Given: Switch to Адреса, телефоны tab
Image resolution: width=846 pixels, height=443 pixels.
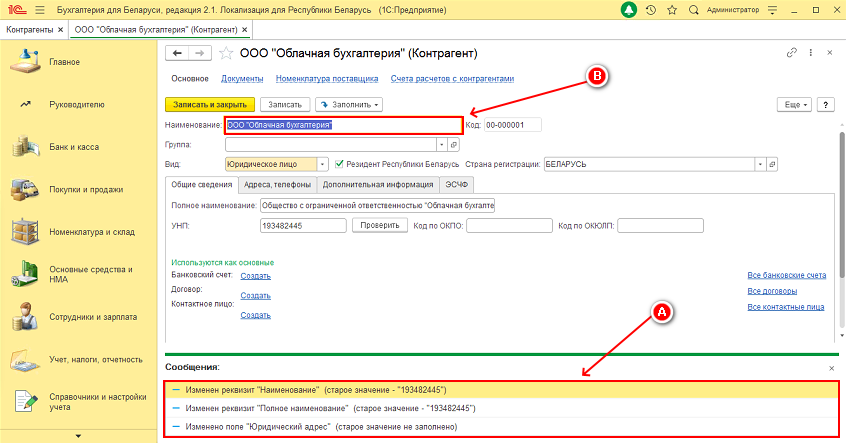Looking at the screenshot, I should tap(277, 185).
